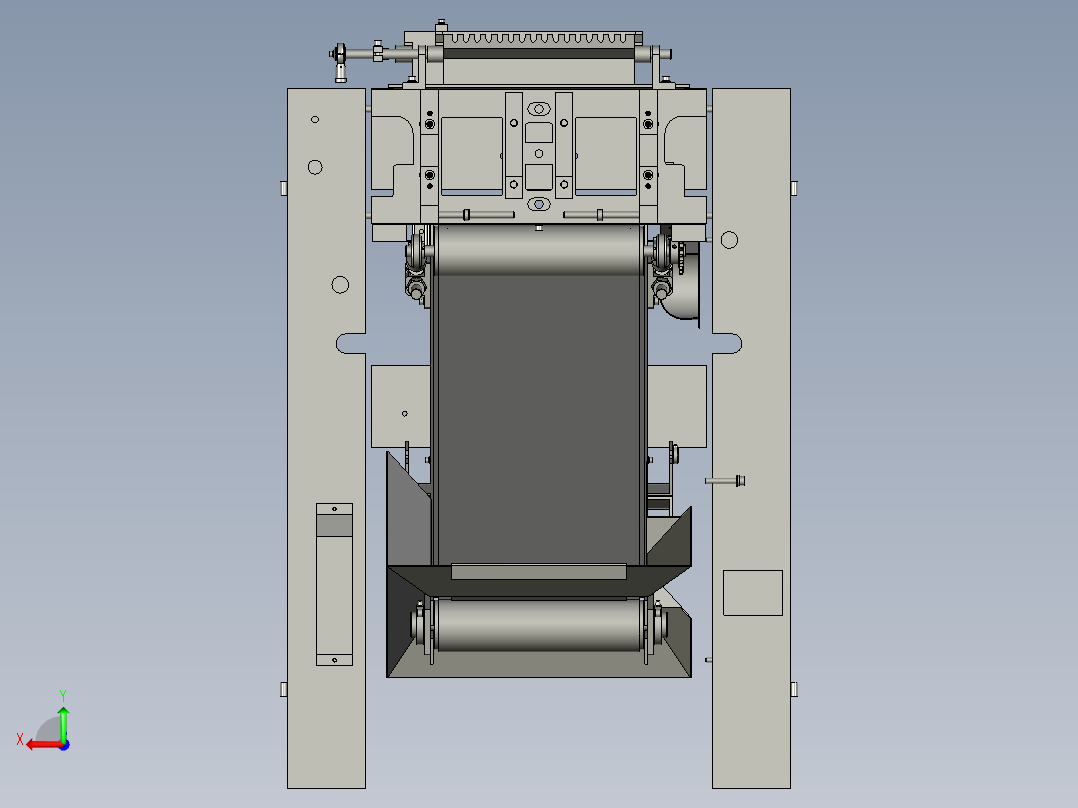Select the right side frame plate
The width and height of the screenshot is (1078, 808).
[751, 438]
